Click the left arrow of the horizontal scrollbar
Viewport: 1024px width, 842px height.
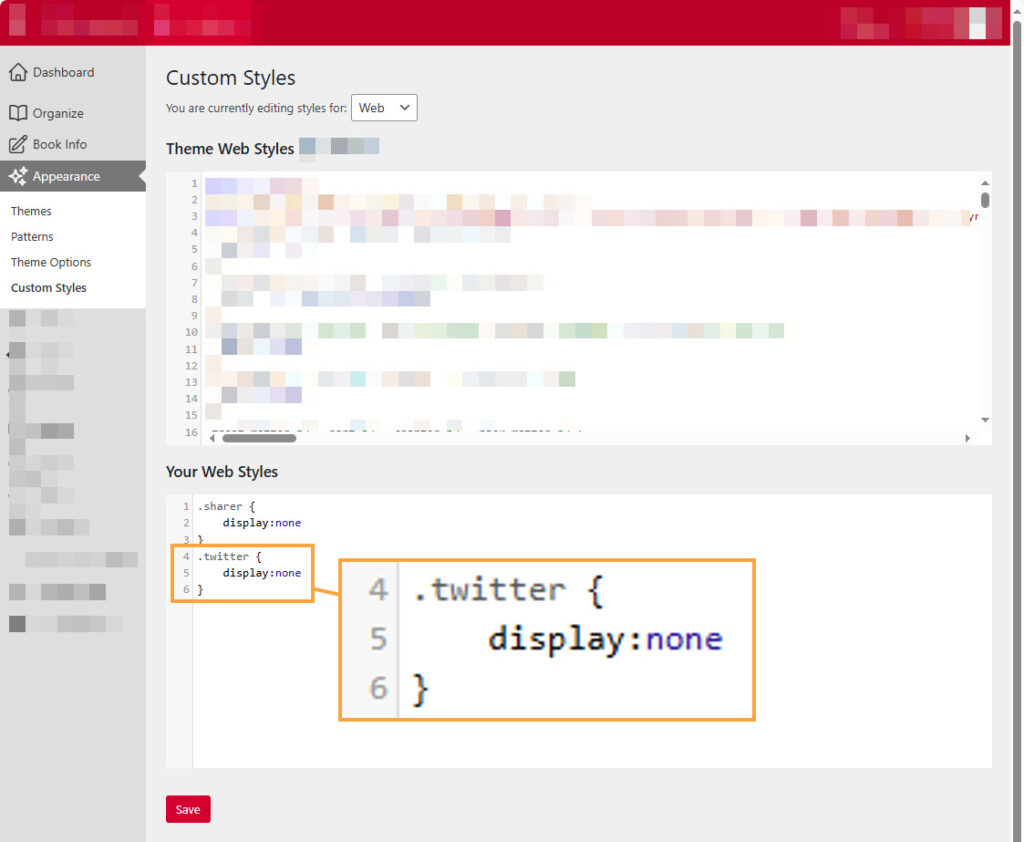210,437
